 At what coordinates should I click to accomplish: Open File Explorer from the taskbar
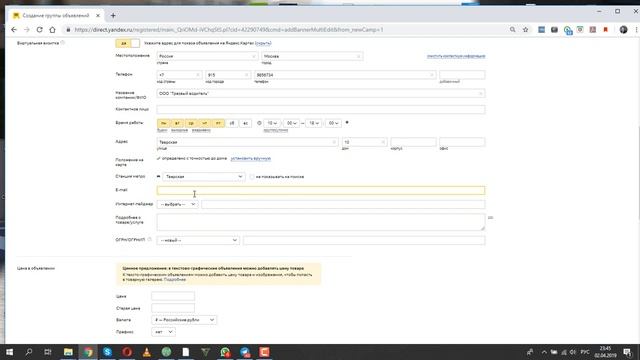[68, 352]
